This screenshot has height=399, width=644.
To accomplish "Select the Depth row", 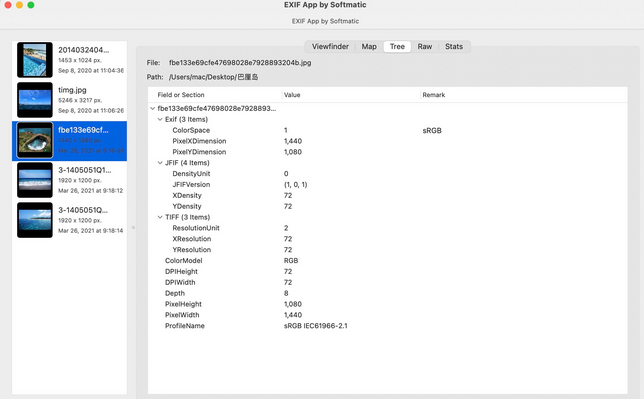I will click(388, 293).
